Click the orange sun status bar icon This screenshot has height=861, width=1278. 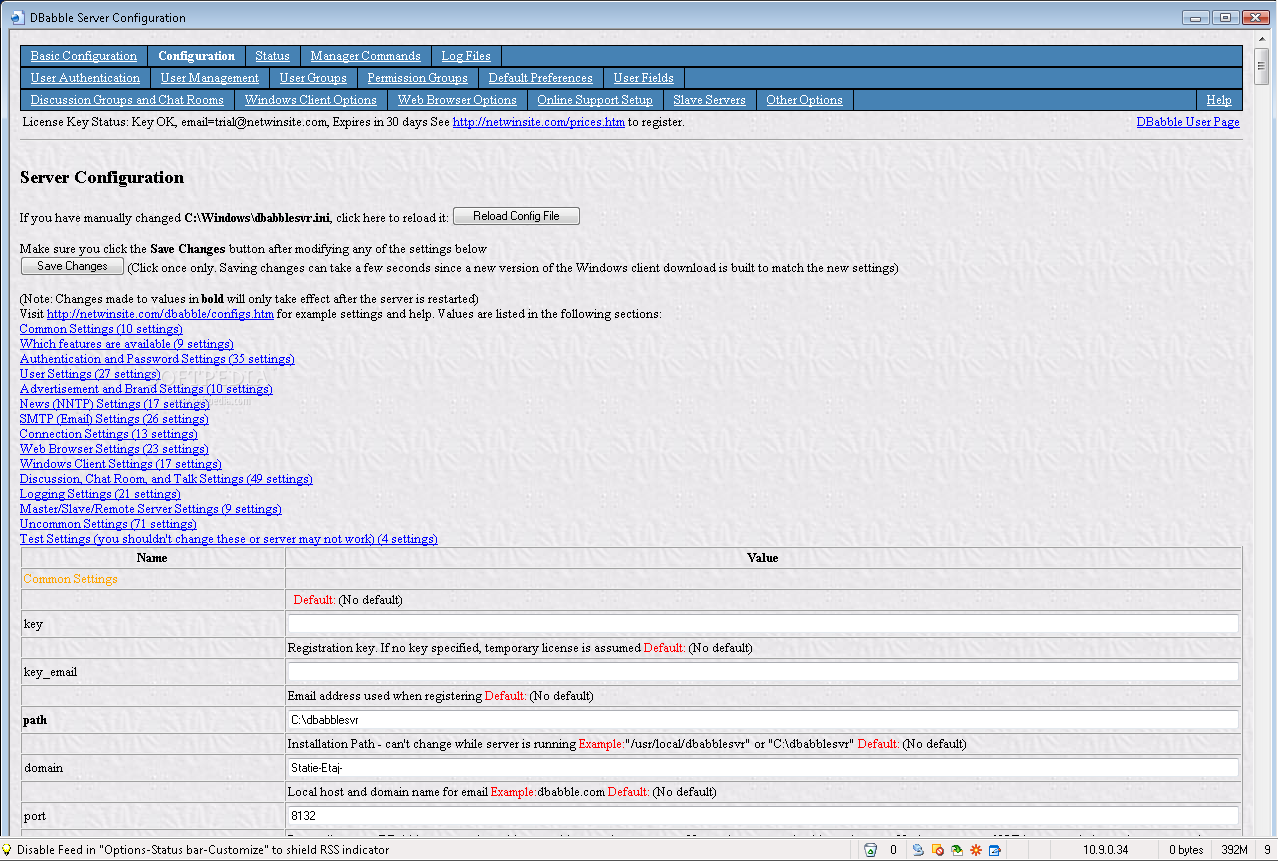[x=976, y=850]
